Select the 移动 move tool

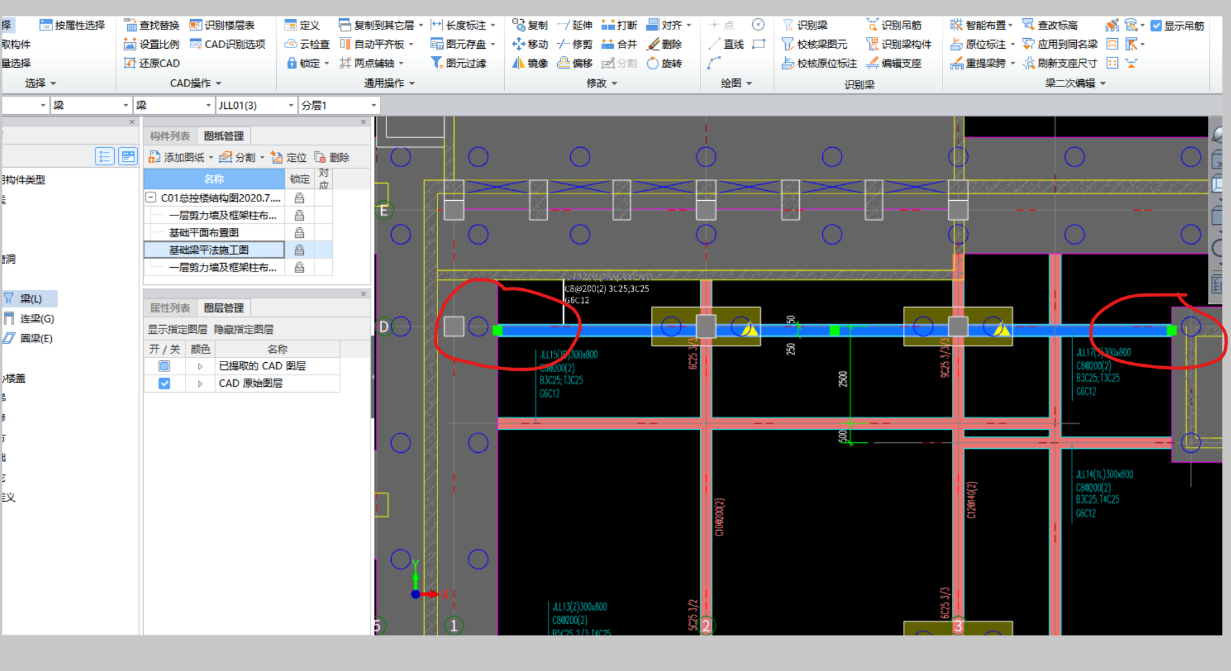coord(530,44)
